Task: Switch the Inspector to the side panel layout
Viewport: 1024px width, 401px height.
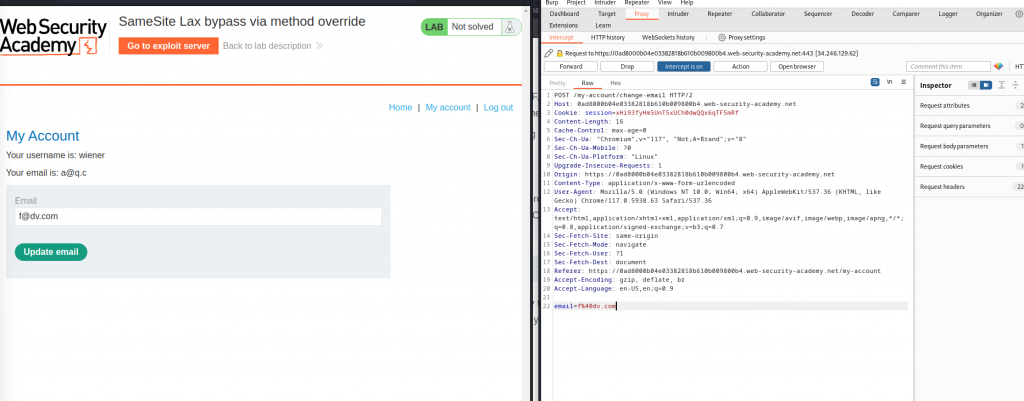Action: point(985,85)
